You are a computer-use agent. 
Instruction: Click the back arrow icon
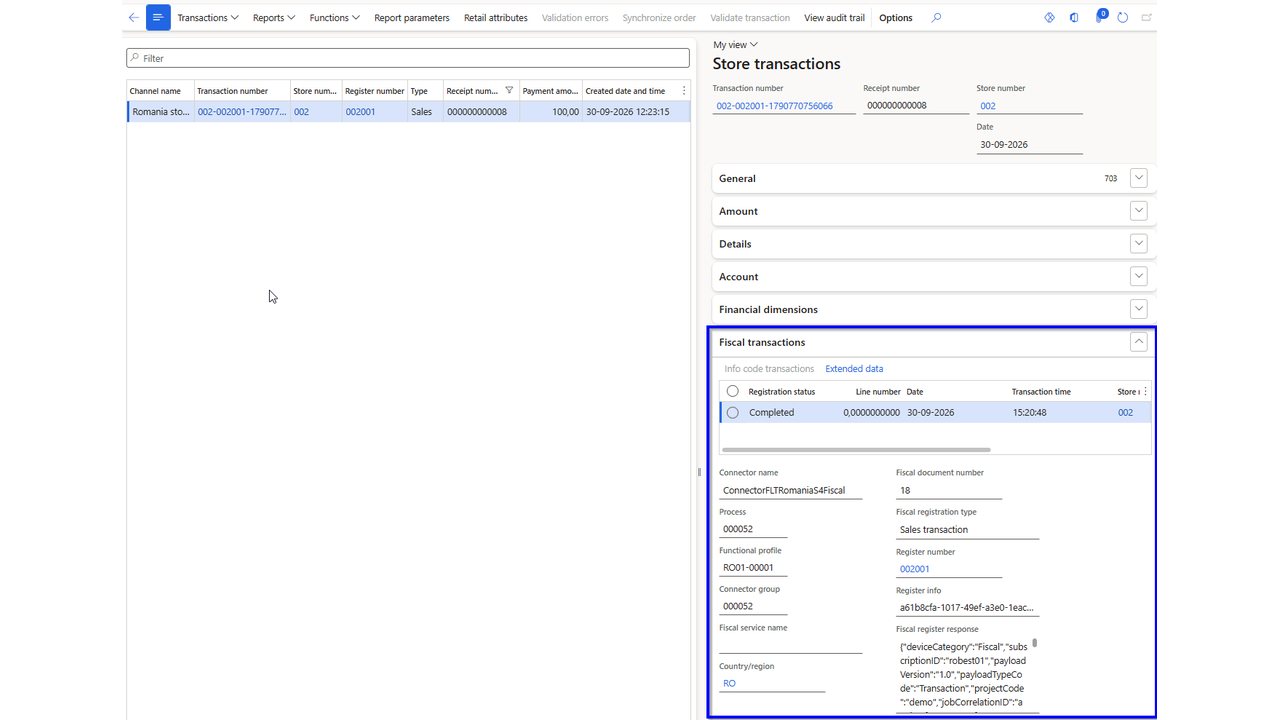[x=134, y=18]
